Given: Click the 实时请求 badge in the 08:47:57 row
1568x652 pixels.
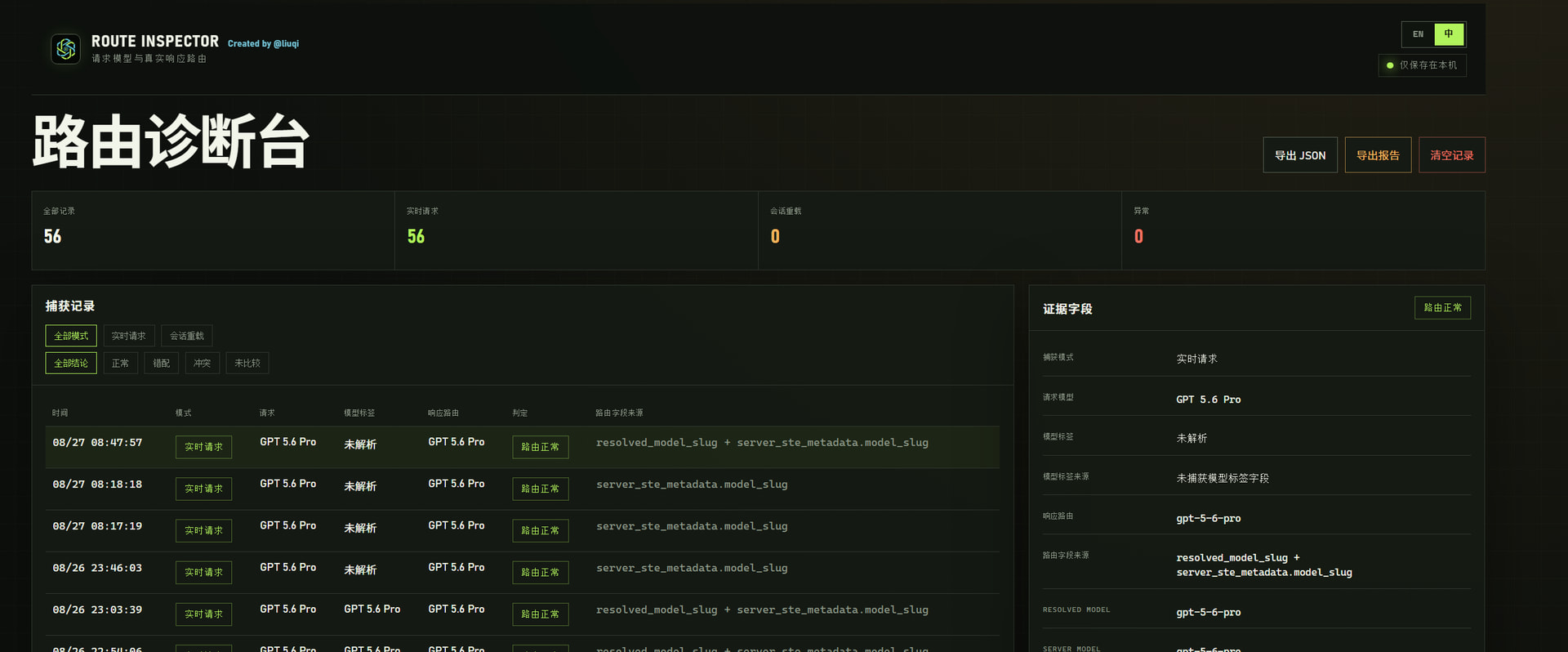Looking at the screenshot, I should coord(203,447).
